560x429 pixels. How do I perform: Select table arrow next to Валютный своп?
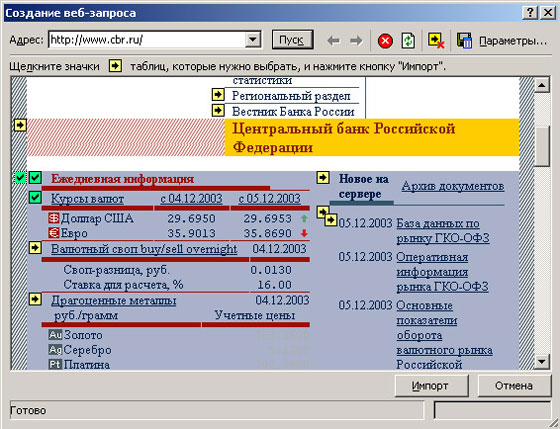(35, 248)
